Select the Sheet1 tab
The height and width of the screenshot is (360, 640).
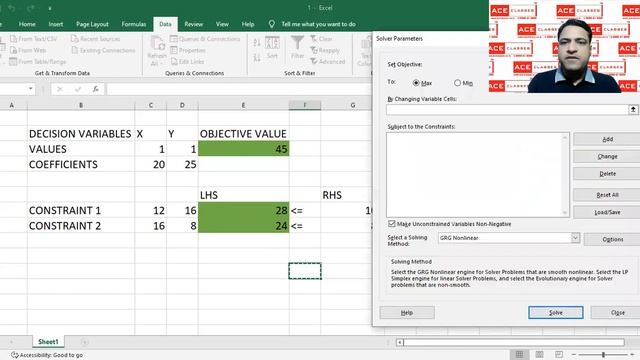pyautogui.click(x=48, y=342)
